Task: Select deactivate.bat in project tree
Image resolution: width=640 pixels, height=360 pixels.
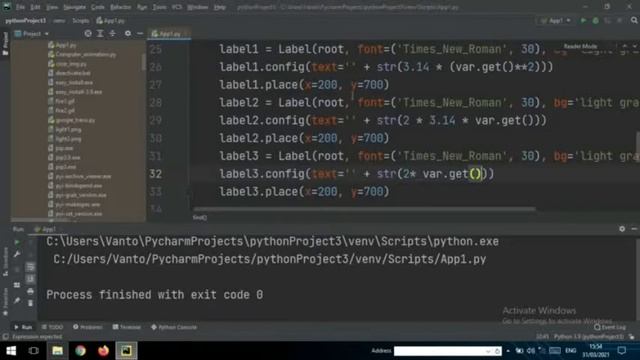Action: [x=69, y=73]
